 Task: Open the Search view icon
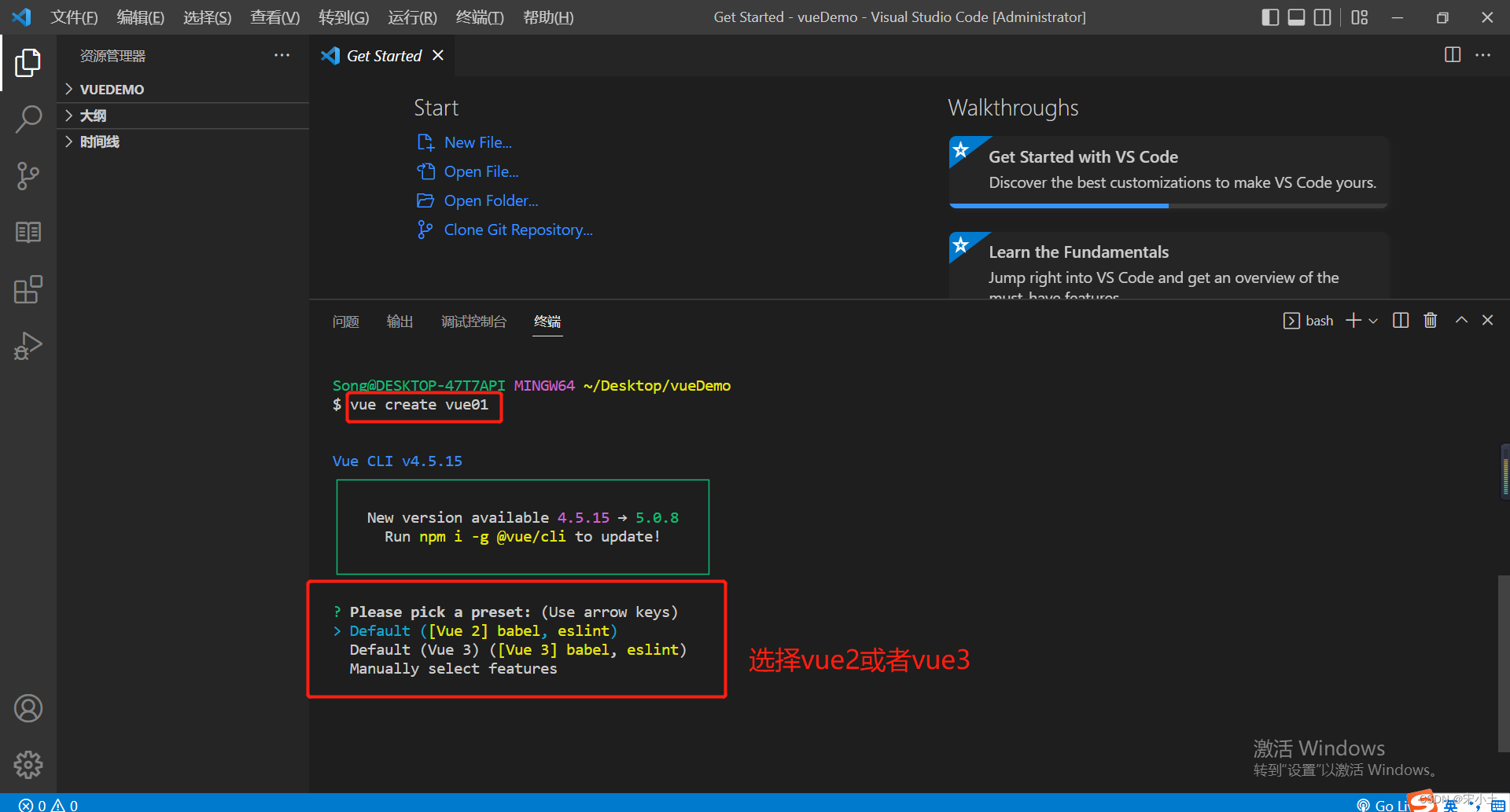click(x=28, y=119)
